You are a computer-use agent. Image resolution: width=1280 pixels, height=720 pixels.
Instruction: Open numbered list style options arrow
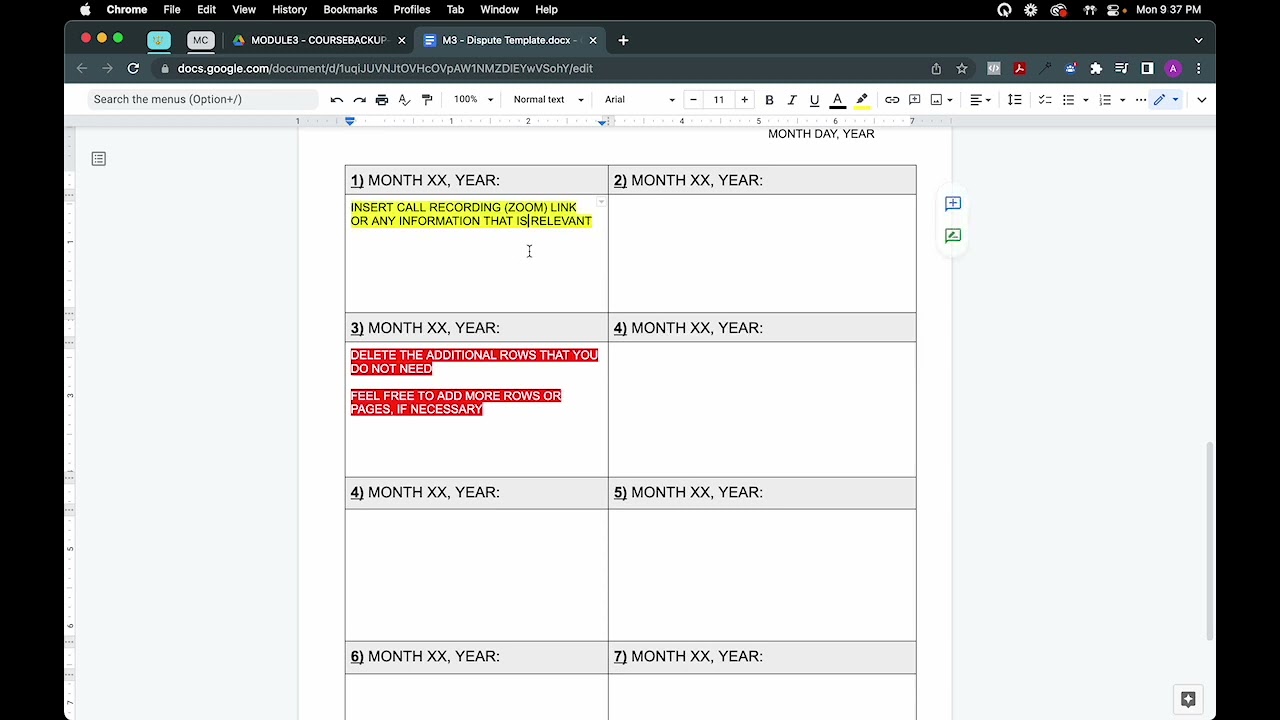coord(1122,99)
